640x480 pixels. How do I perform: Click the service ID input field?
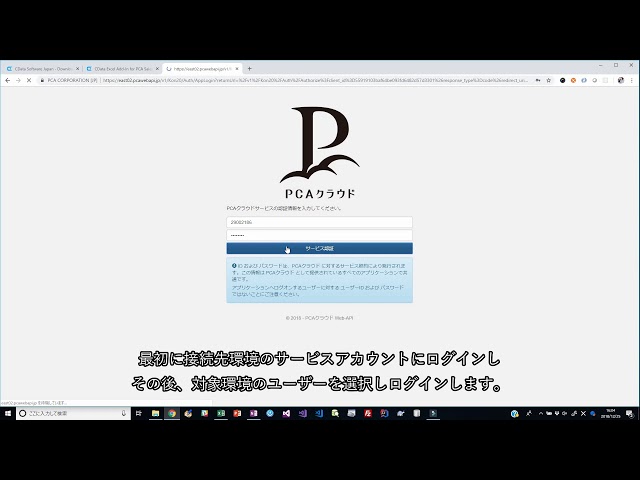coord(319,222)
